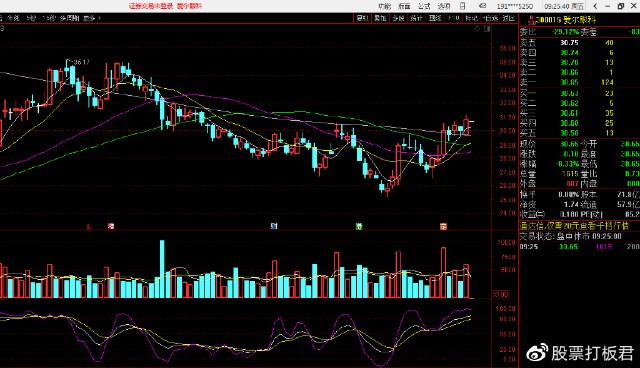Click the F10 company info button

(453, 18)
